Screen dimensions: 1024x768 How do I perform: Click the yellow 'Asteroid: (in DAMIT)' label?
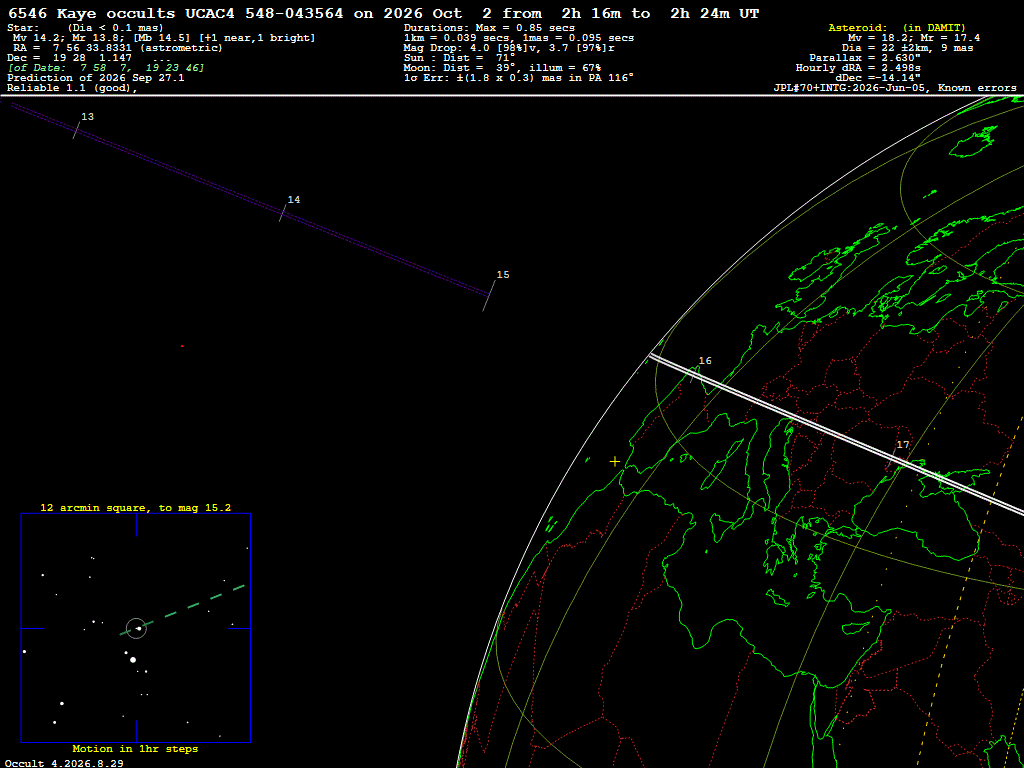897,28
